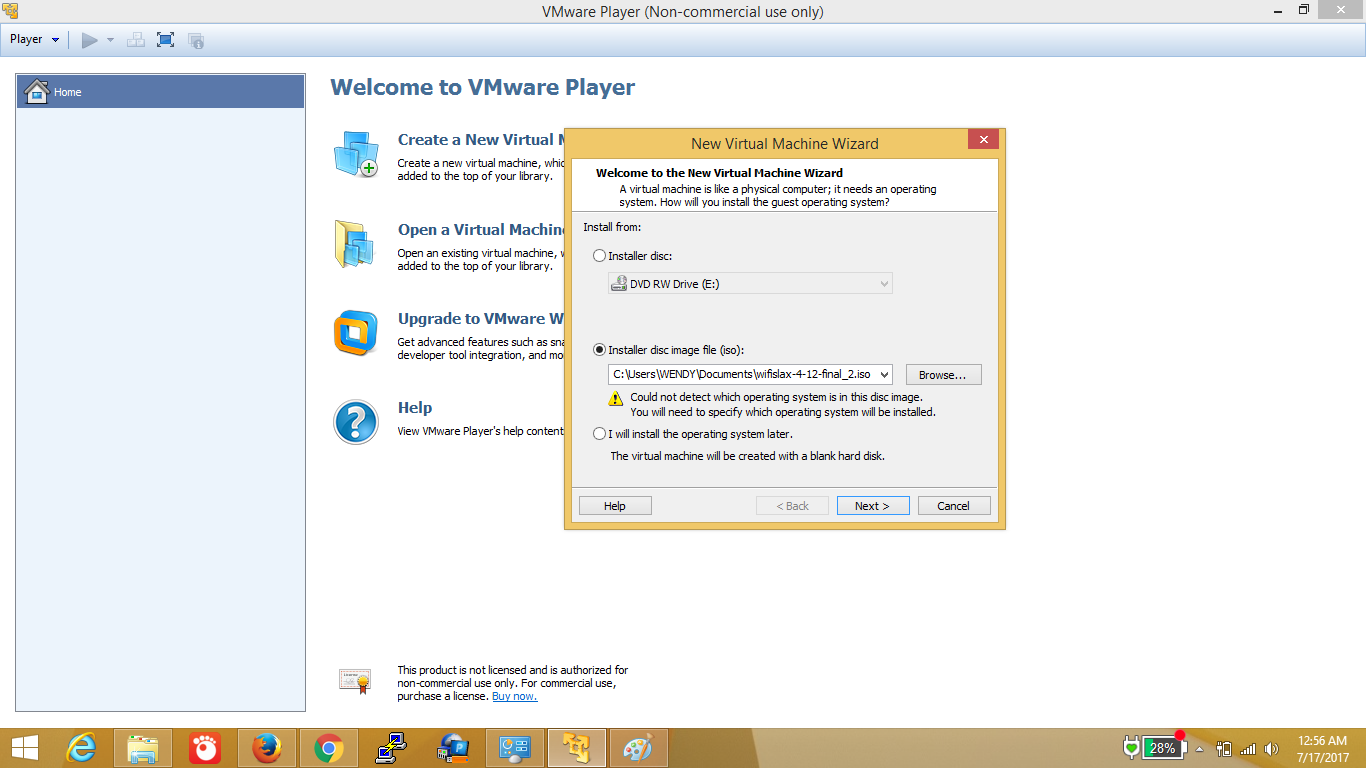Screen dimensions: 1366x768
Task: Click the yellow warning triangle icon
Action: (616, 399)
